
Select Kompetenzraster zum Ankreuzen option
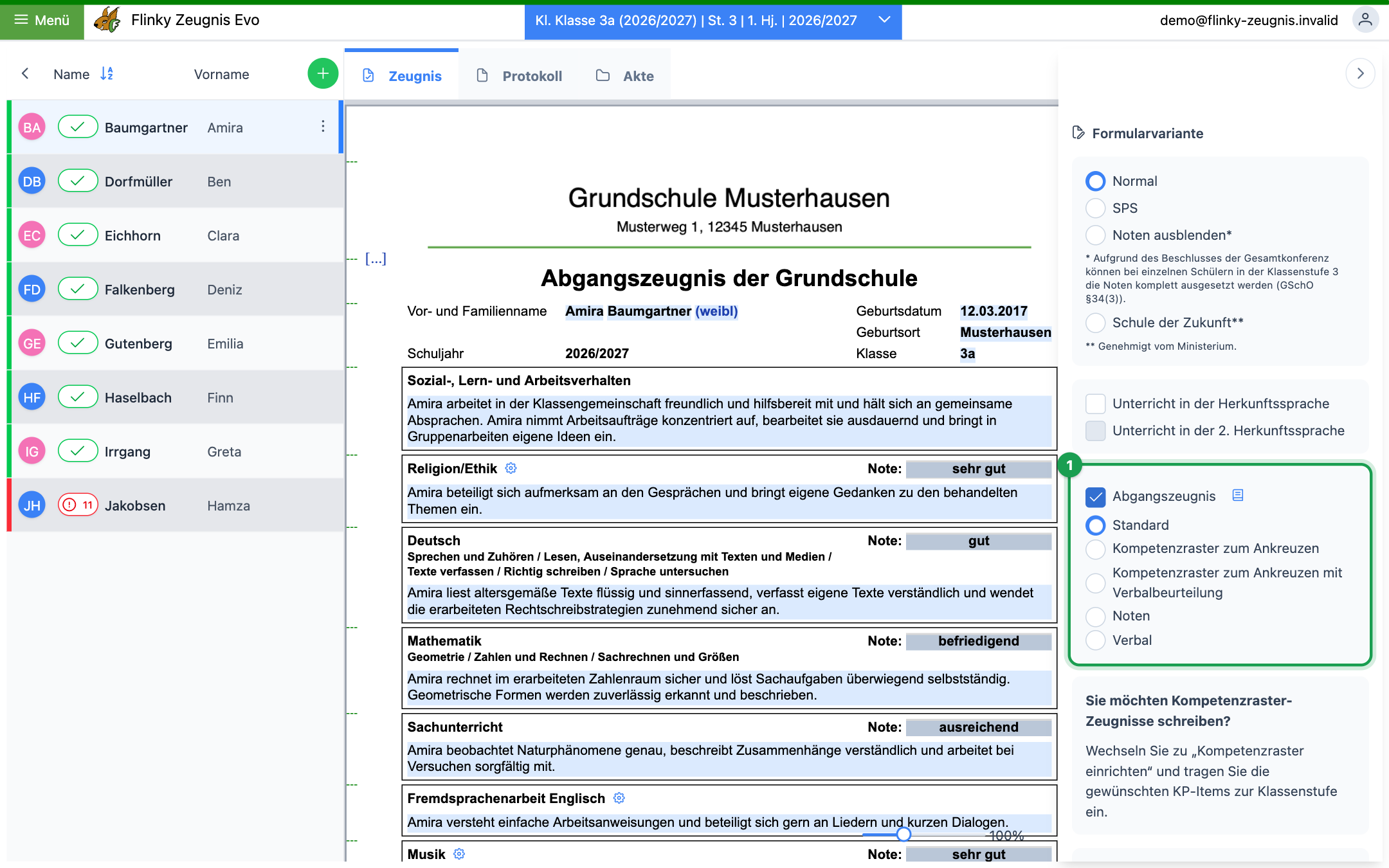1095,549
